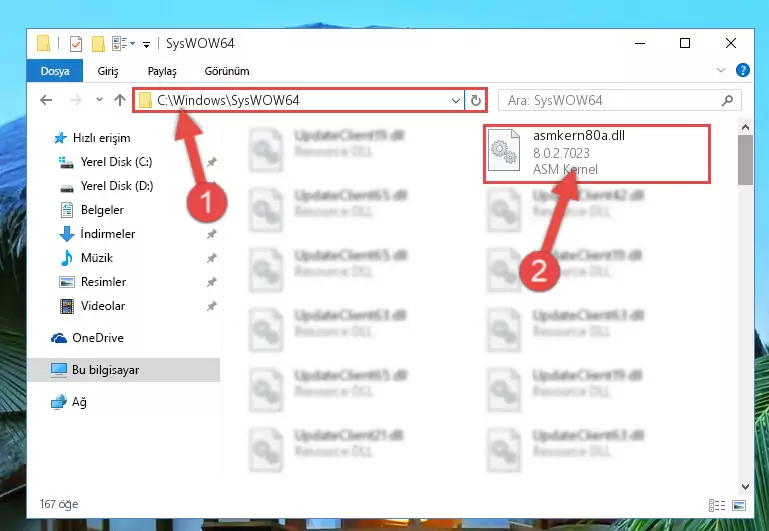The width and height of the screenshot is (769, 531).
Task: Click the New folder icon in title bar
Action: click(98, 44)
